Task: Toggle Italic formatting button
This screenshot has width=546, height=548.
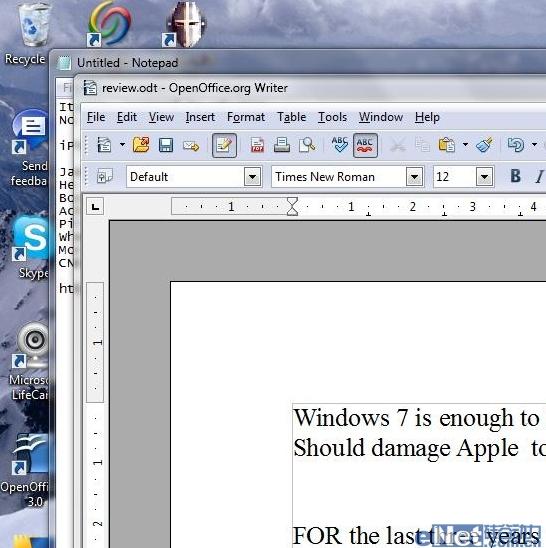Action: [540, 176]
